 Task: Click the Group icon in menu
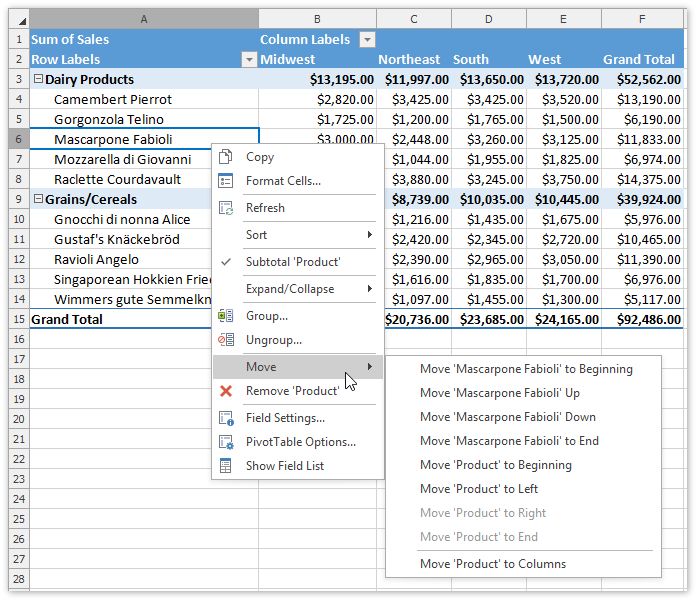coord(226,316)
